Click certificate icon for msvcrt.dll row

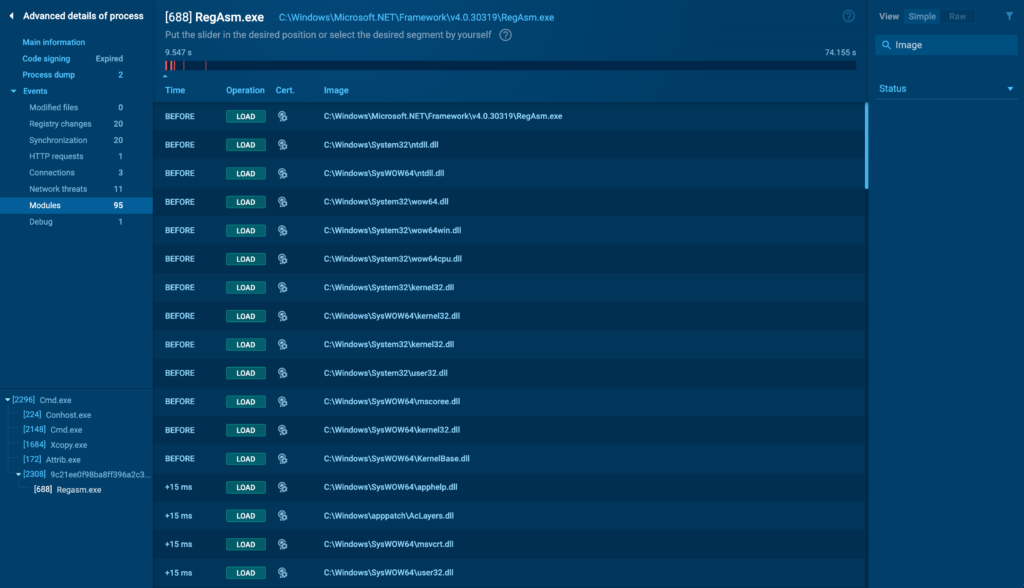coord(283,544)
